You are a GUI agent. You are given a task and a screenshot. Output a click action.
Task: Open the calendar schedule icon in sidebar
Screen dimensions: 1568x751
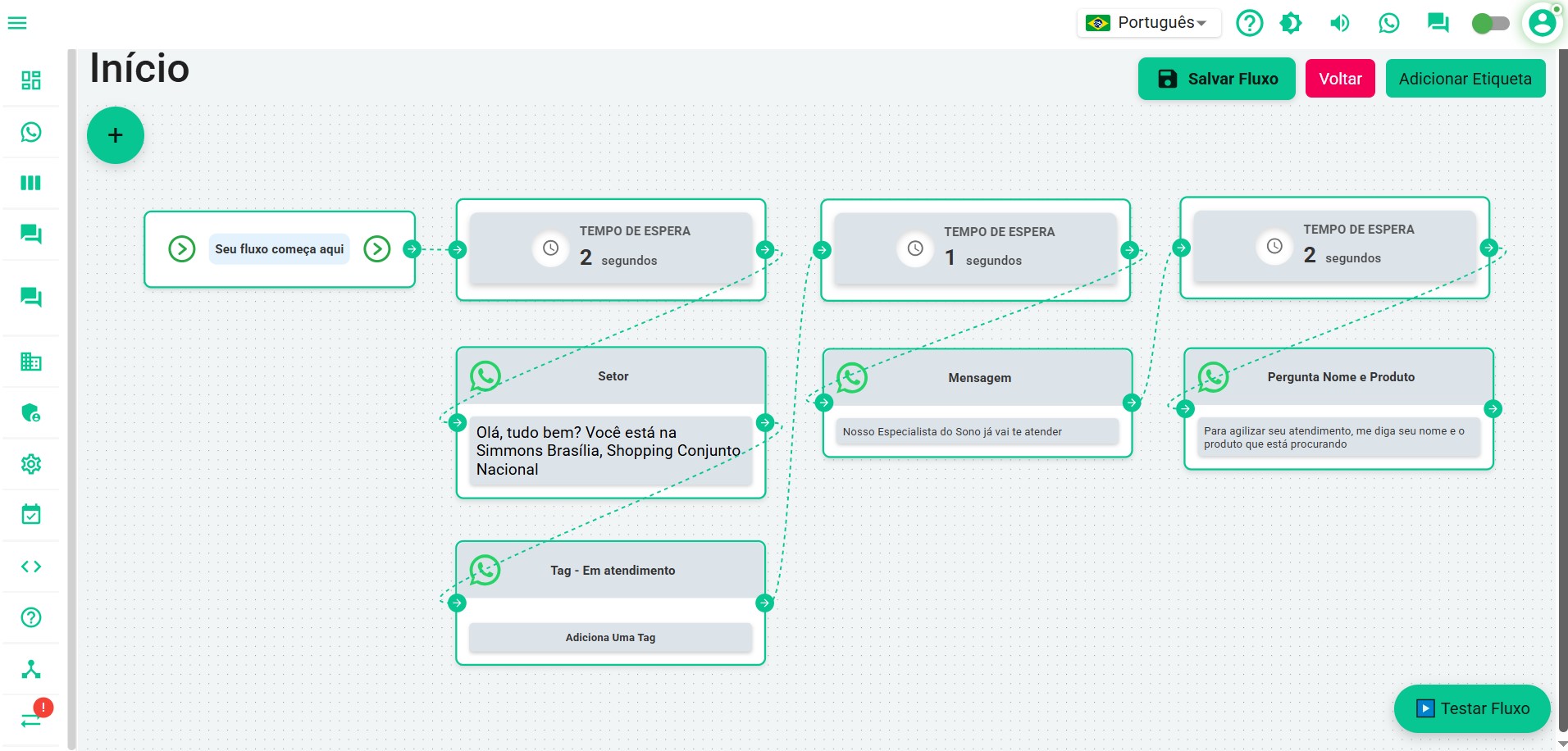31,515
